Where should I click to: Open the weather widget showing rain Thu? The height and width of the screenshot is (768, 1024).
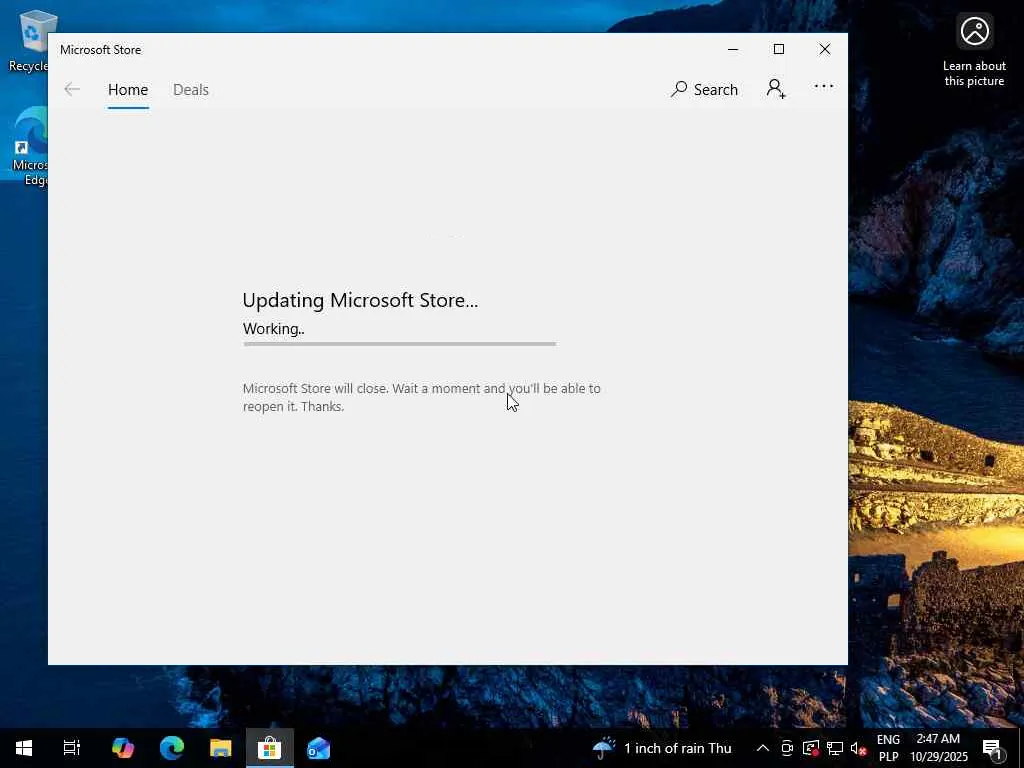coord(662,748)
